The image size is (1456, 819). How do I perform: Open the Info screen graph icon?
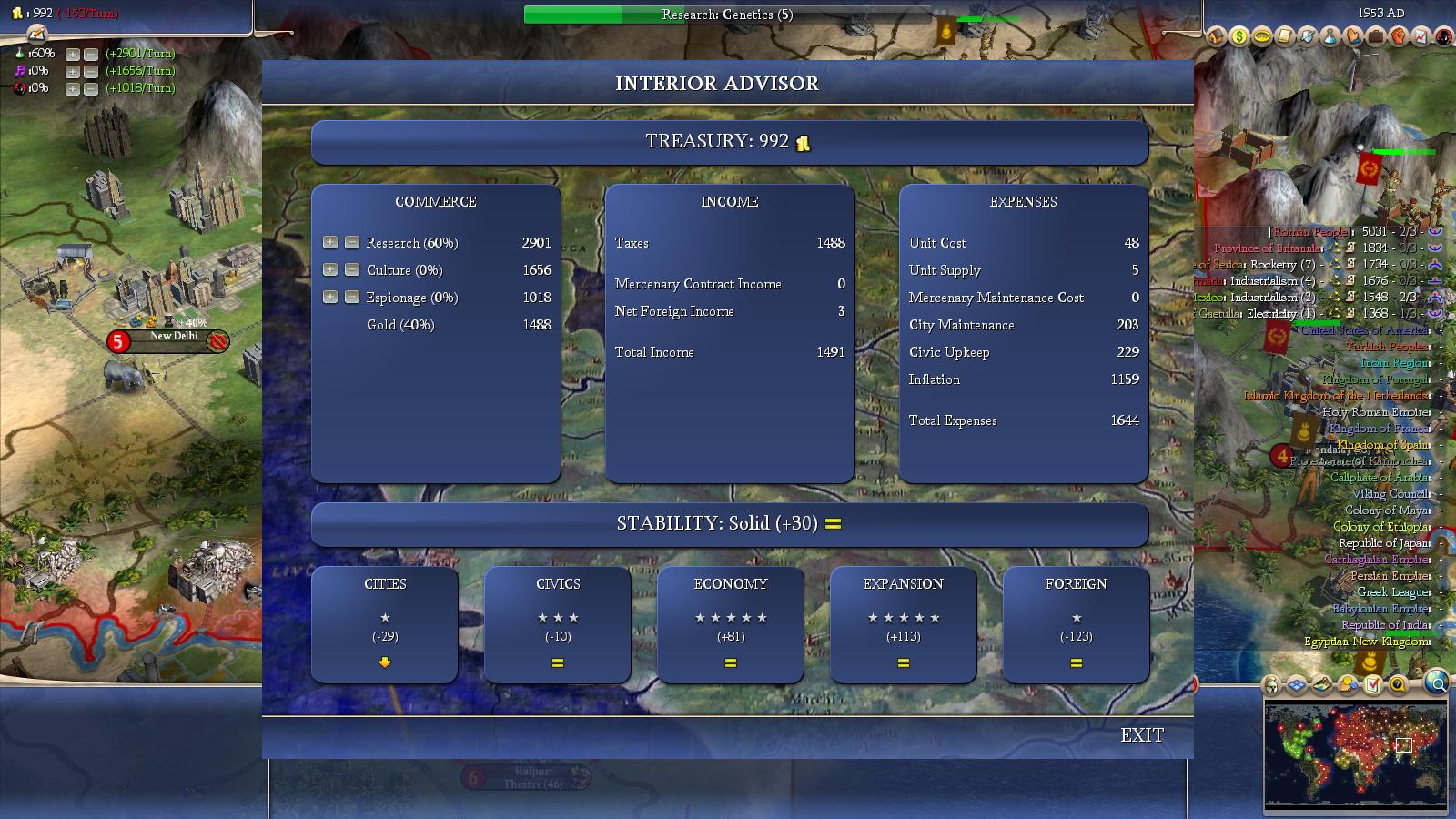[1421, 37]
